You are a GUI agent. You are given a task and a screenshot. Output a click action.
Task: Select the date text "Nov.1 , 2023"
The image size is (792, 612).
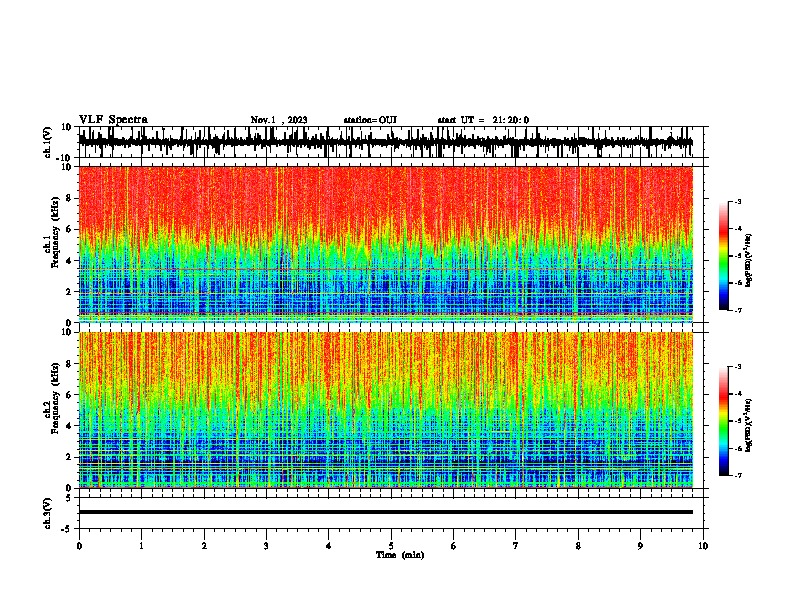pos(279,120)
